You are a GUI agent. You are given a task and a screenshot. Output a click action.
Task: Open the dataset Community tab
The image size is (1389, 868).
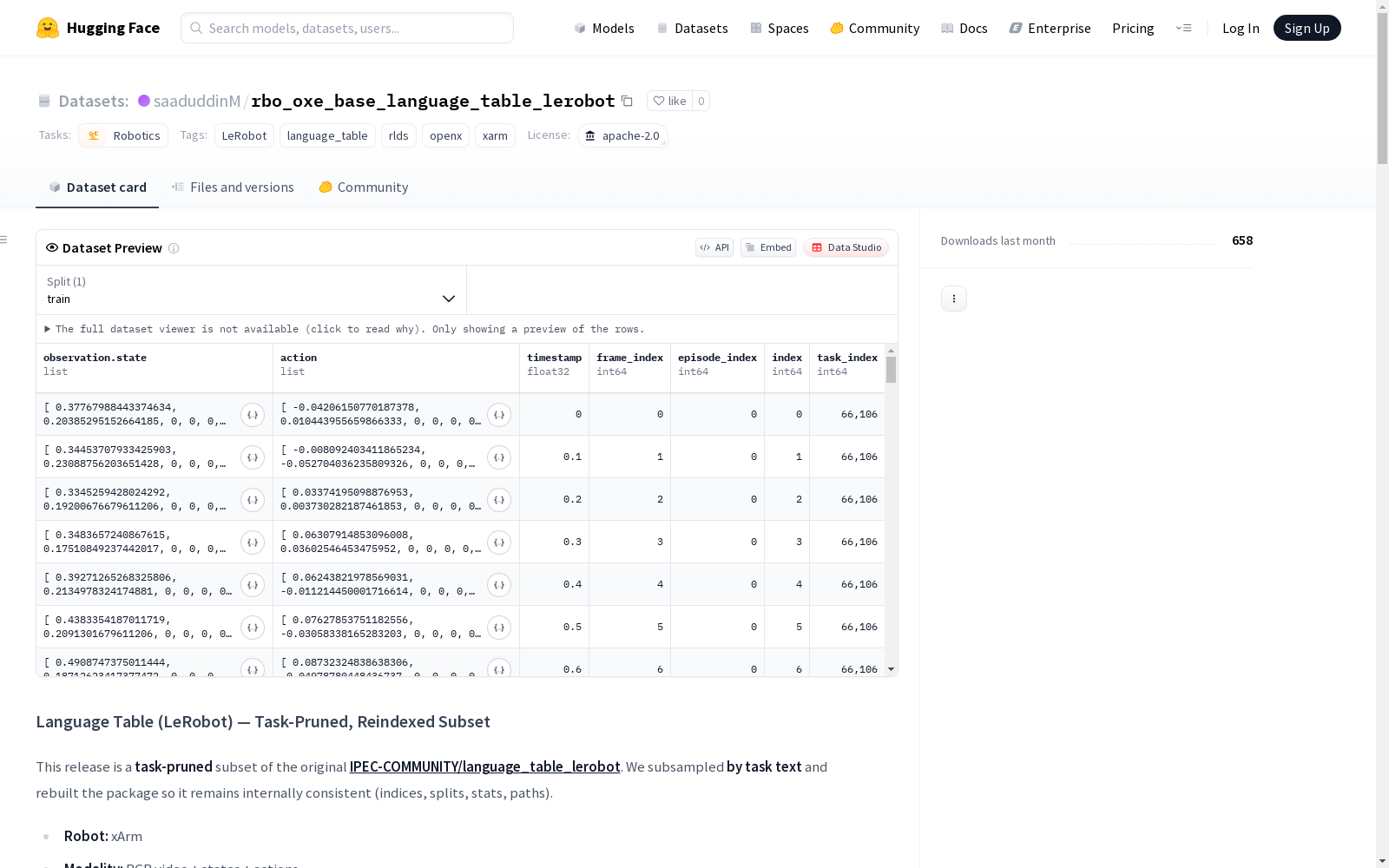coord(364,187)
